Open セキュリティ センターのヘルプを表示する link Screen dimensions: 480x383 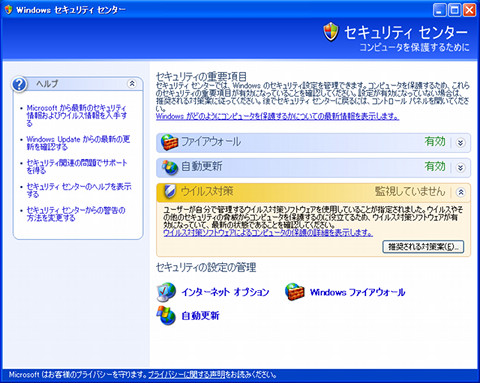tap(79, 190)
